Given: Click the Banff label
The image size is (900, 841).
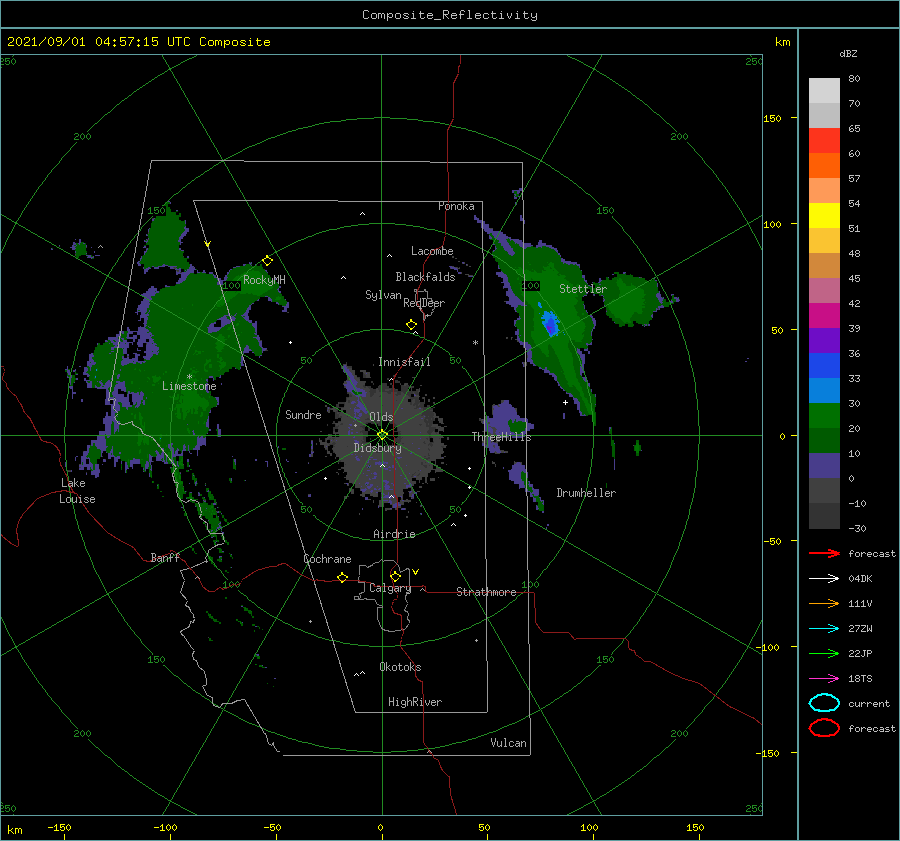Looking at the screenshot, I should [x=165, y=557].
